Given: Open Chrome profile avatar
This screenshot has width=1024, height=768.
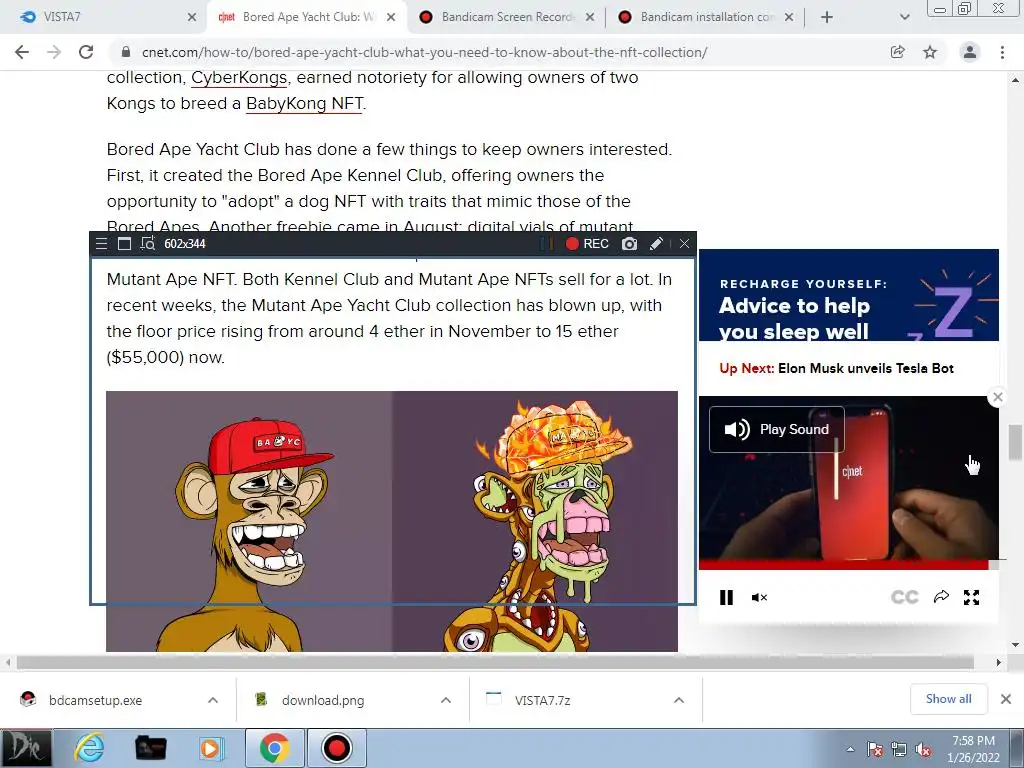Looking at the screenshot, I should [970, 52].
